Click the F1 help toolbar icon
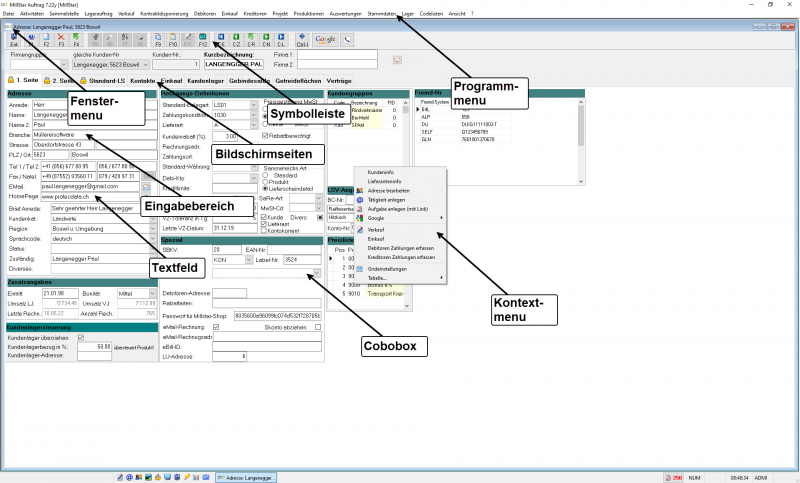The width and height of the screenshot is (800, 483). (31, 40)
